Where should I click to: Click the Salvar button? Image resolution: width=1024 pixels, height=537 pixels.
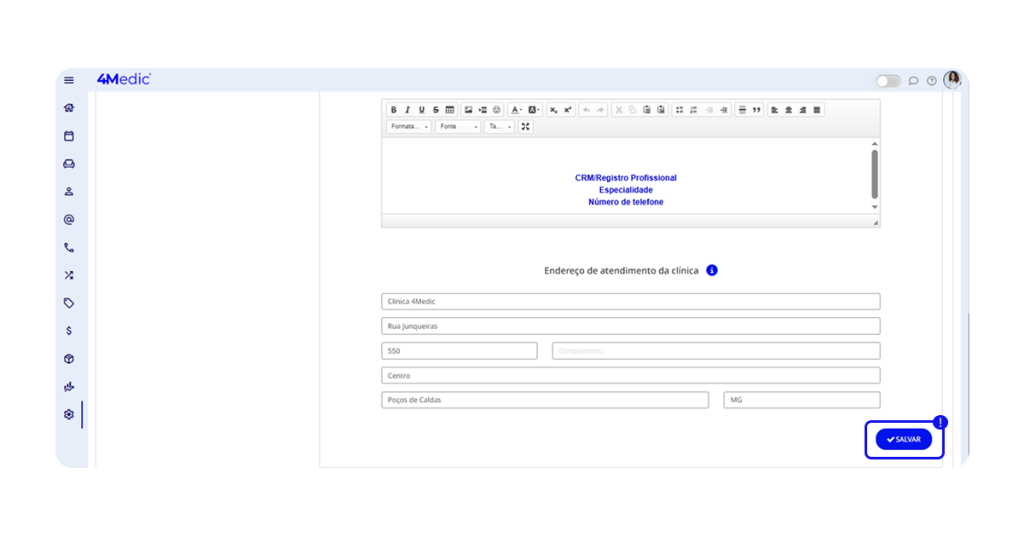pos(903,439)
